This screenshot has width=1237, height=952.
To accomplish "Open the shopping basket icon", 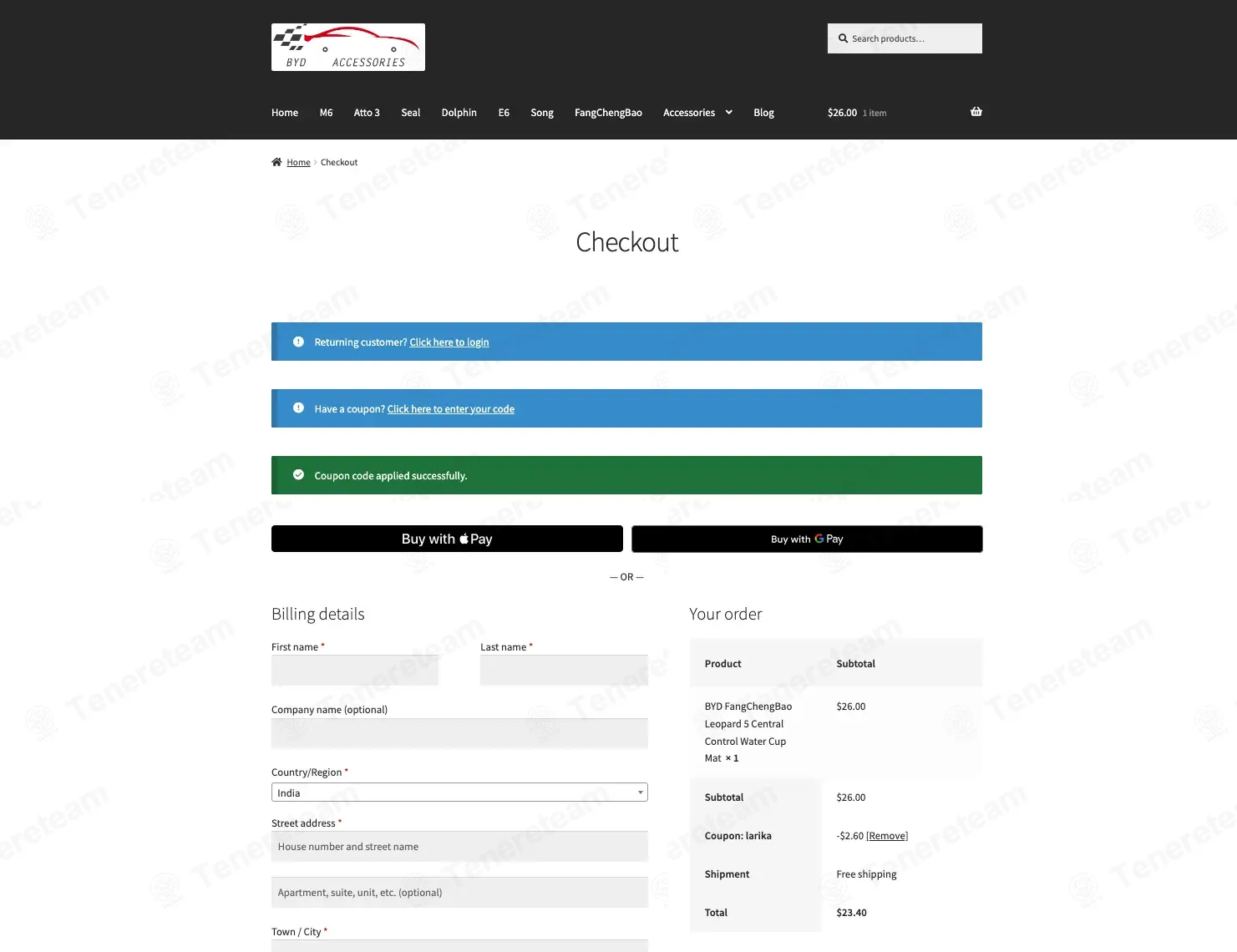I will [976, 112].
